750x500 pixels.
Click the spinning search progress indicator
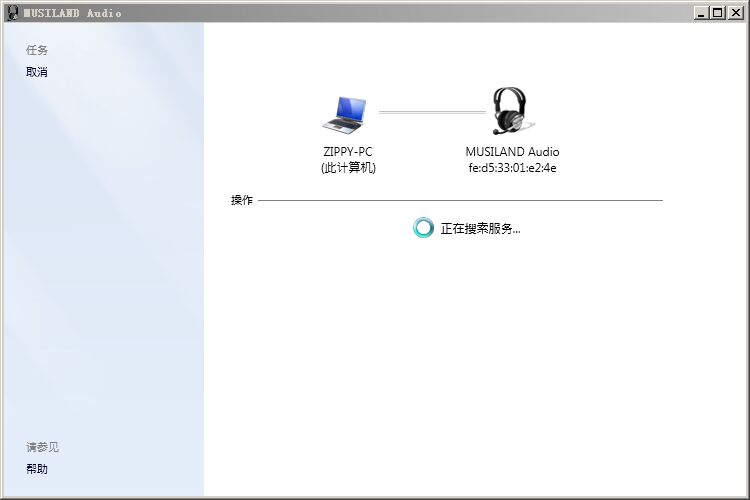pos(423,228)
